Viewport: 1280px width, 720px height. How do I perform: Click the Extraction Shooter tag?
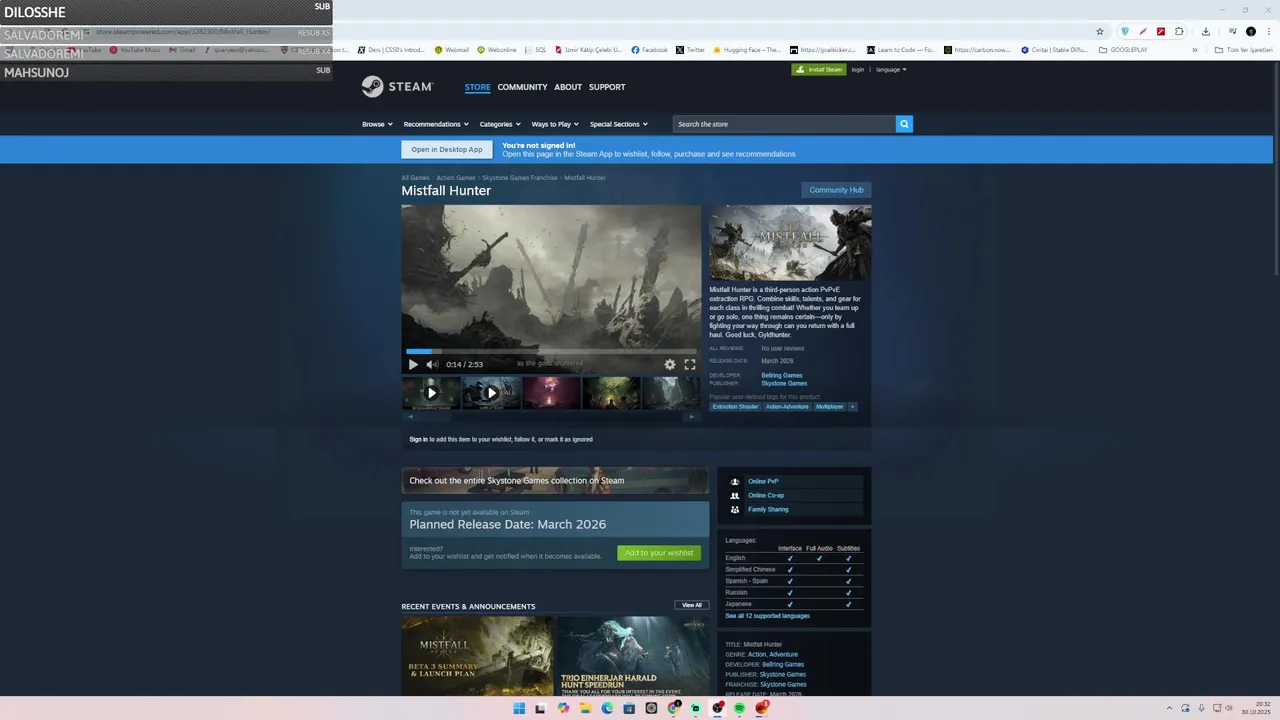click(x=735, y=407)
